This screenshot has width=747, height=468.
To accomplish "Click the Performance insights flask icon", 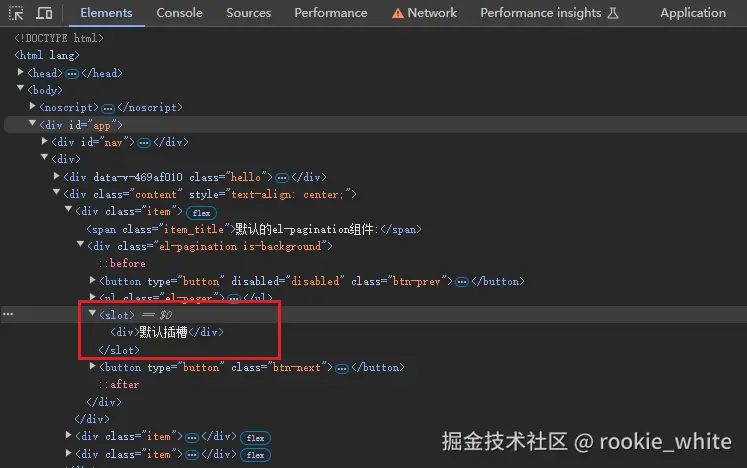I will [x=613, y=13].
